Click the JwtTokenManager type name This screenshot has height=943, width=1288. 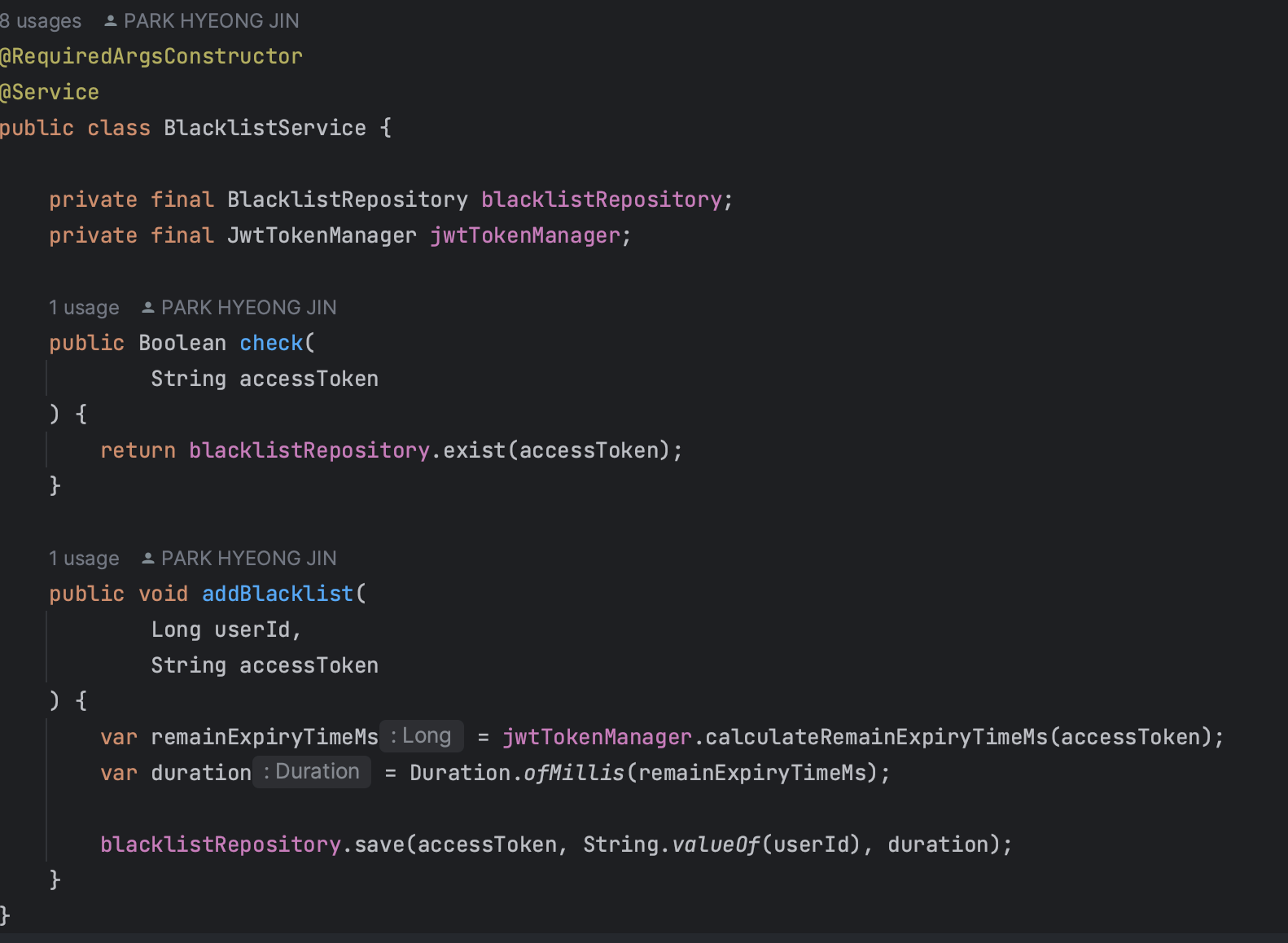(x=322, y=235)
